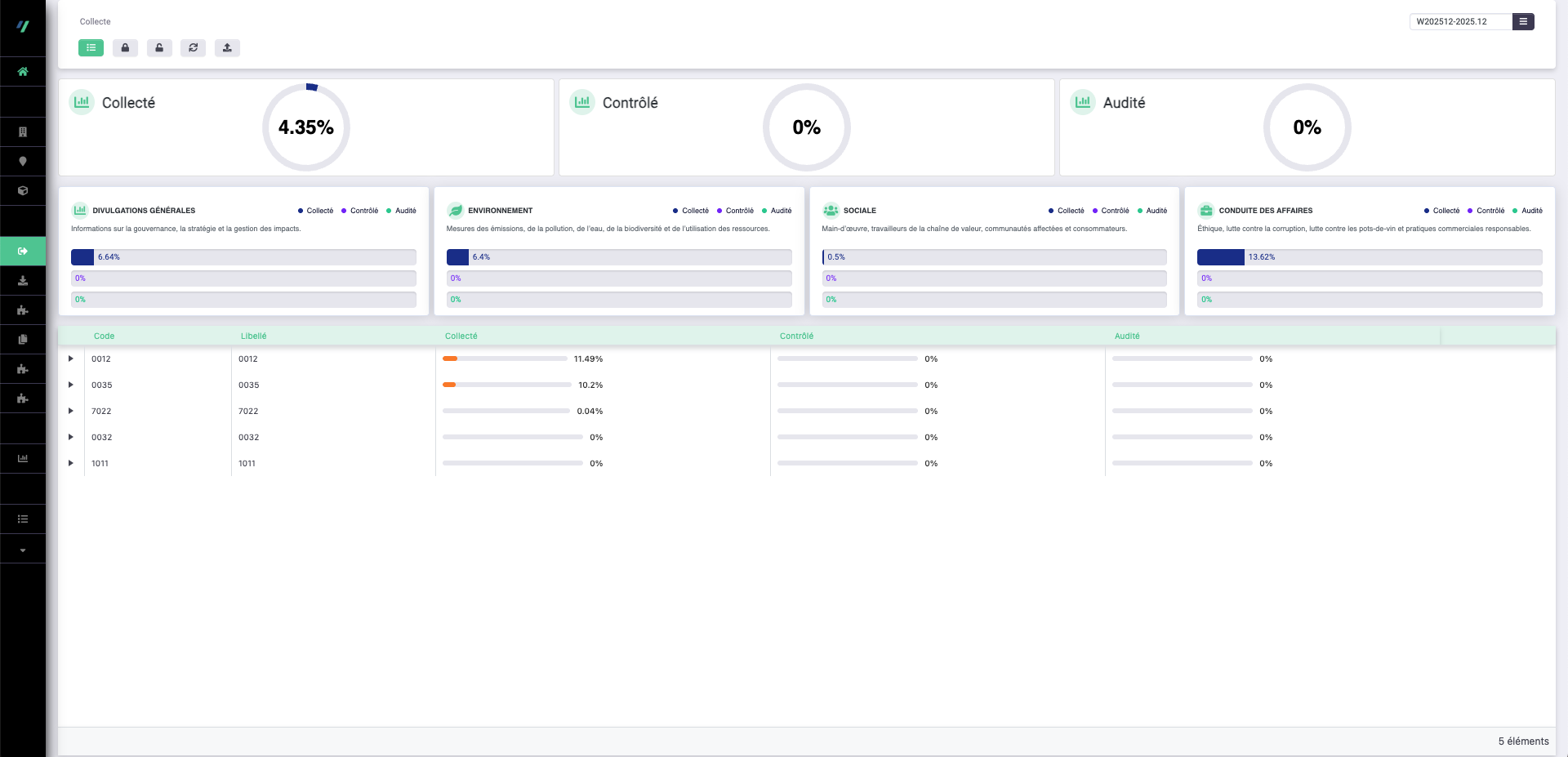
Task: Open the home icon in the sidebar
Action: [23, 72]
